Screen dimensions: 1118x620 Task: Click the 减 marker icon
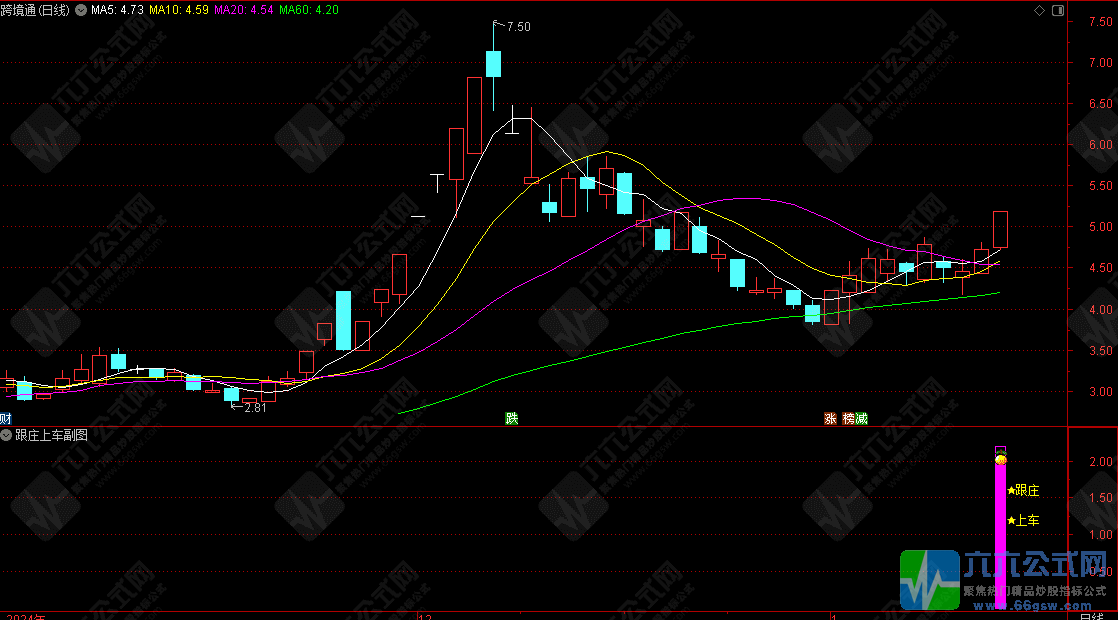[861, 419]
